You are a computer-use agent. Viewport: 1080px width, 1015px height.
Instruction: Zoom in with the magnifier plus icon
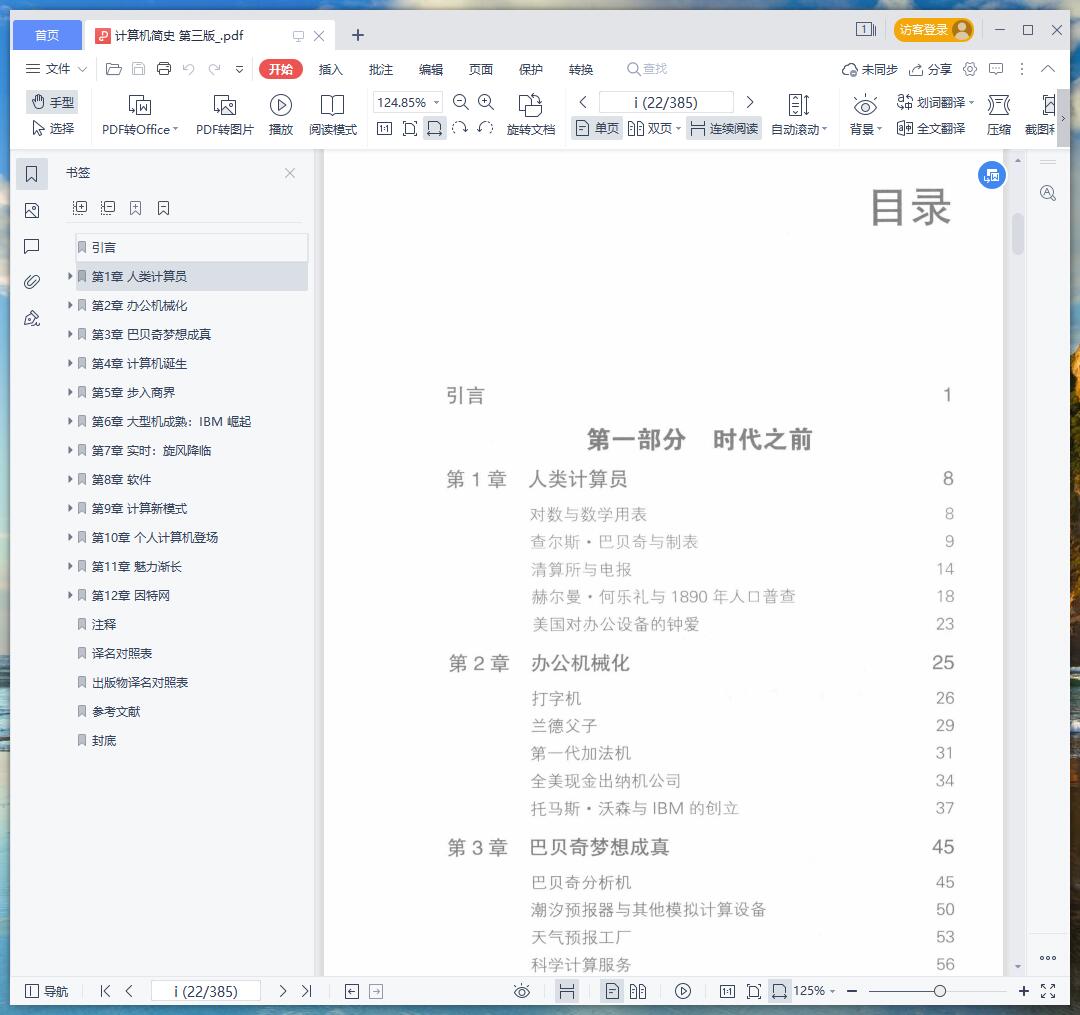coord(486,103)
